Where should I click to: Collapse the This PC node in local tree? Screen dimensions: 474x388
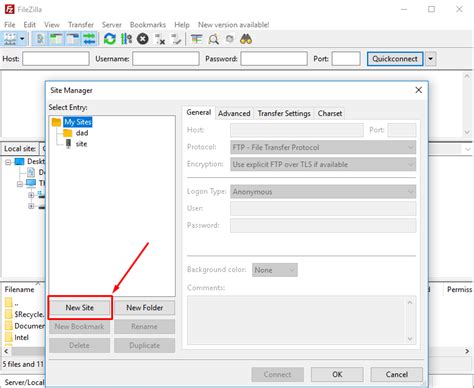[20, 184]
